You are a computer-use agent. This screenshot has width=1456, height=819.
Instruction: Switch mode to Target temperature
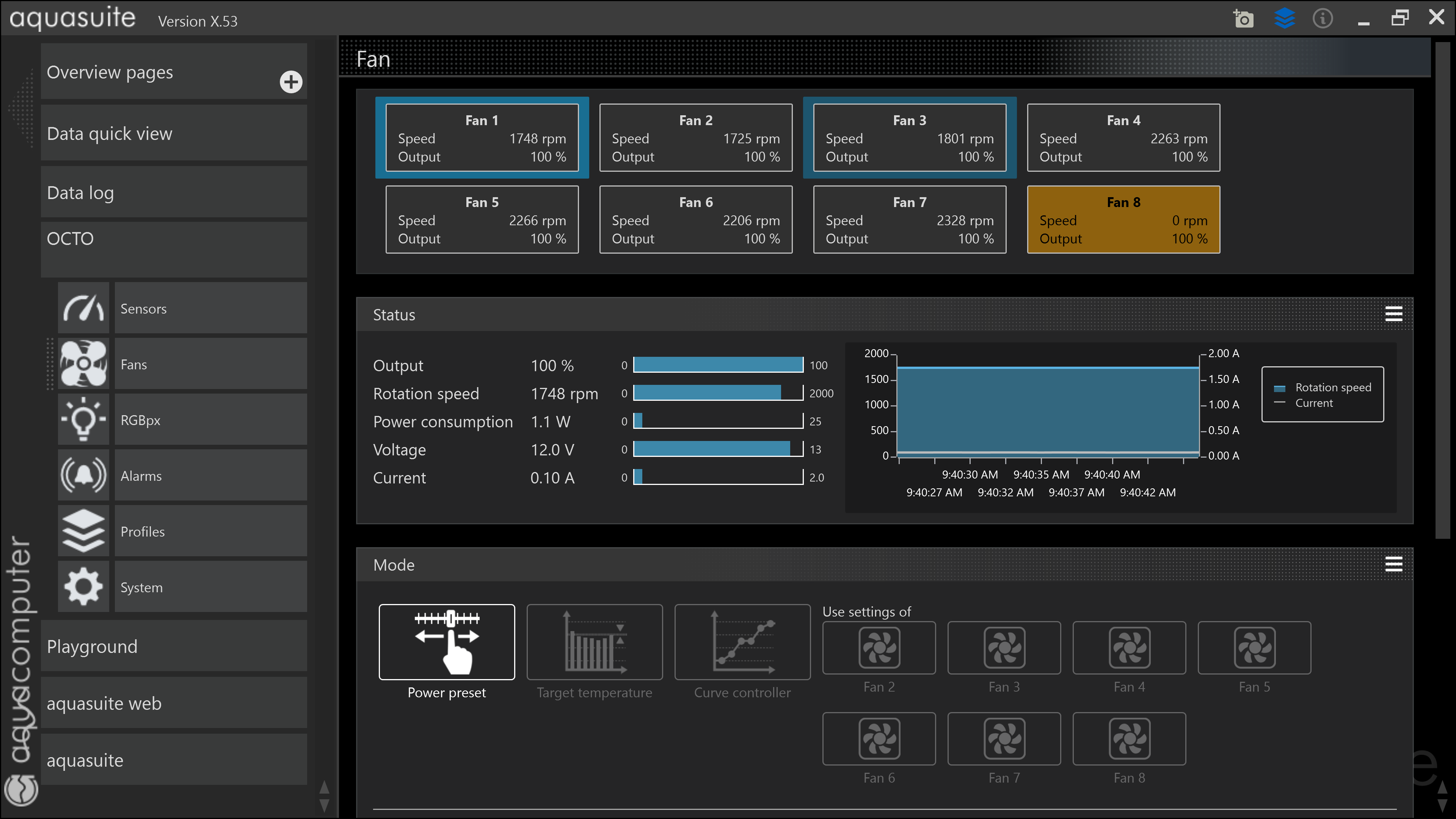pos(594,642)
